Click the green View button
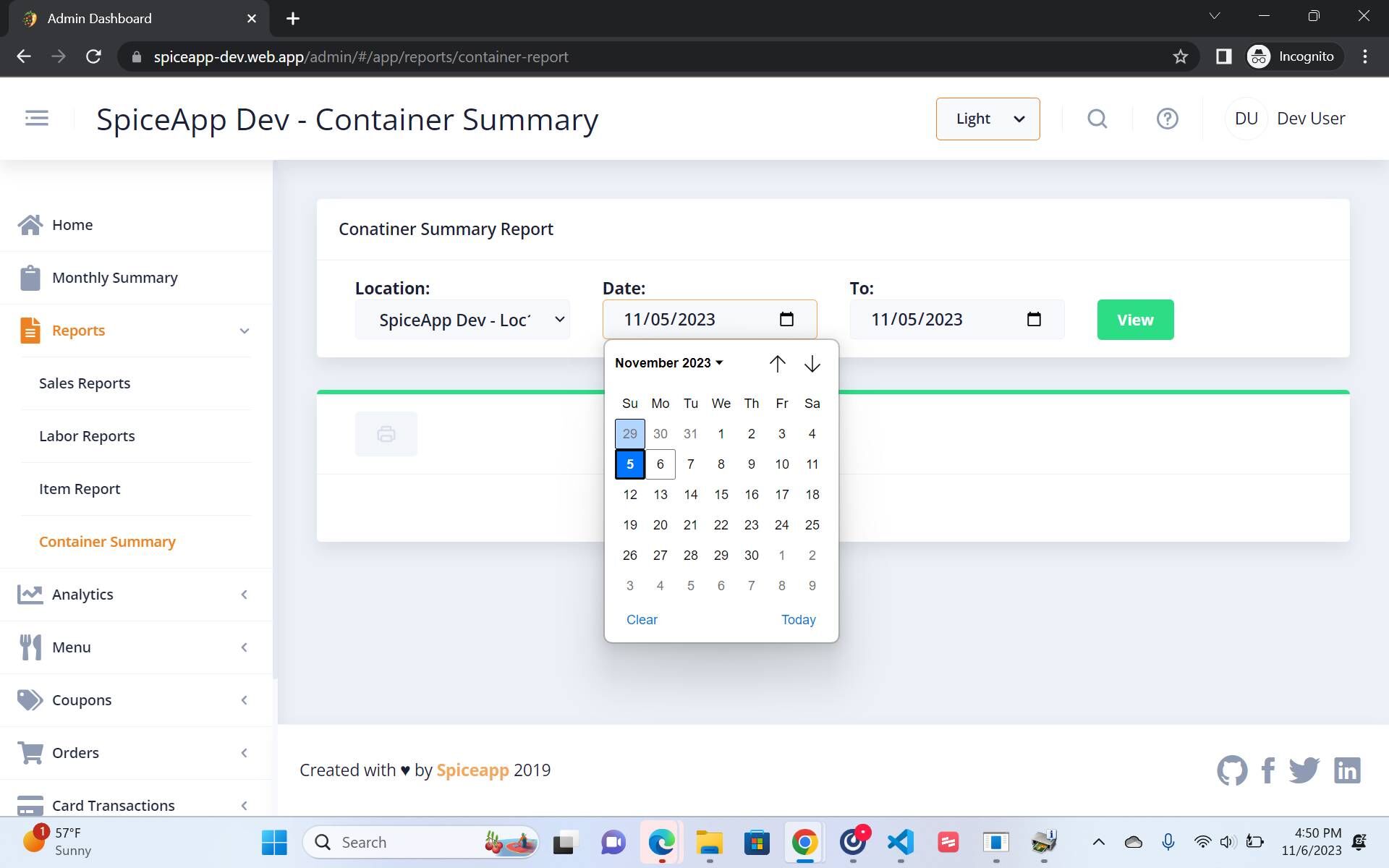Image resolution: width=1389 pixels, height=868 pixels. coord(1134,320)
